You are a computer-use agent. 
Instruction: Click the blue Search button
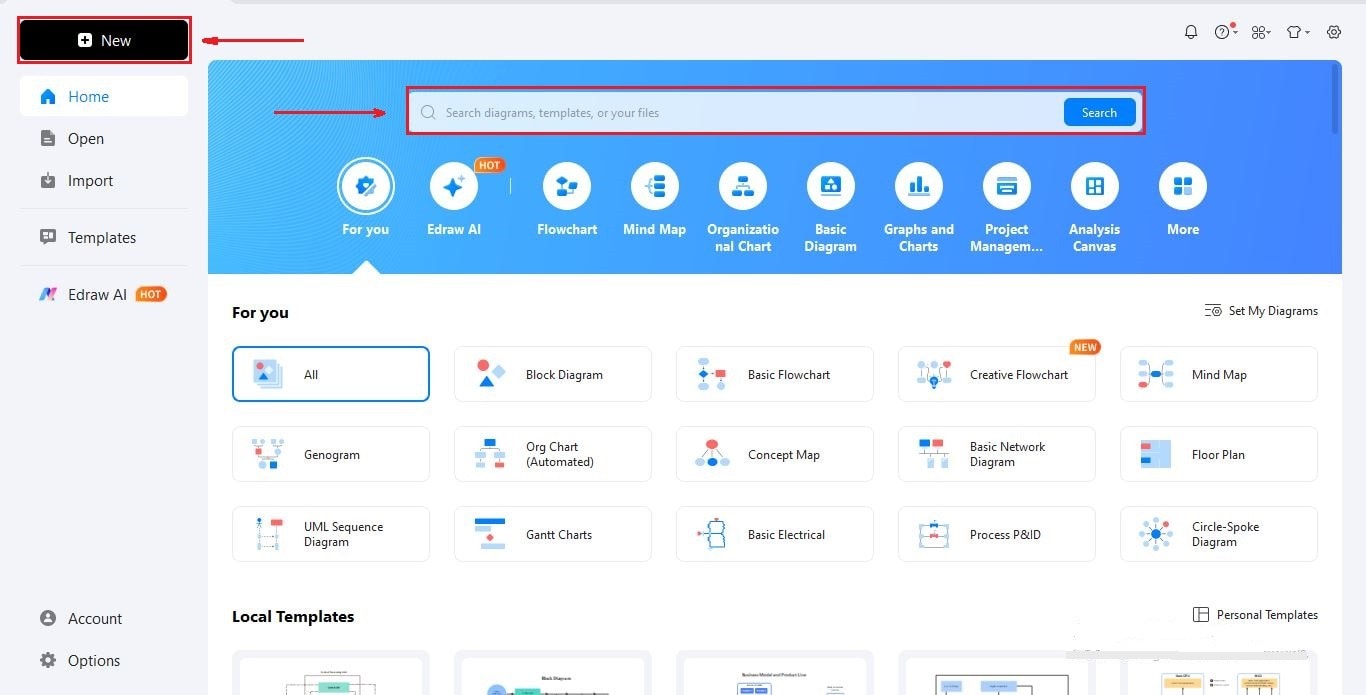point(1099,112)
